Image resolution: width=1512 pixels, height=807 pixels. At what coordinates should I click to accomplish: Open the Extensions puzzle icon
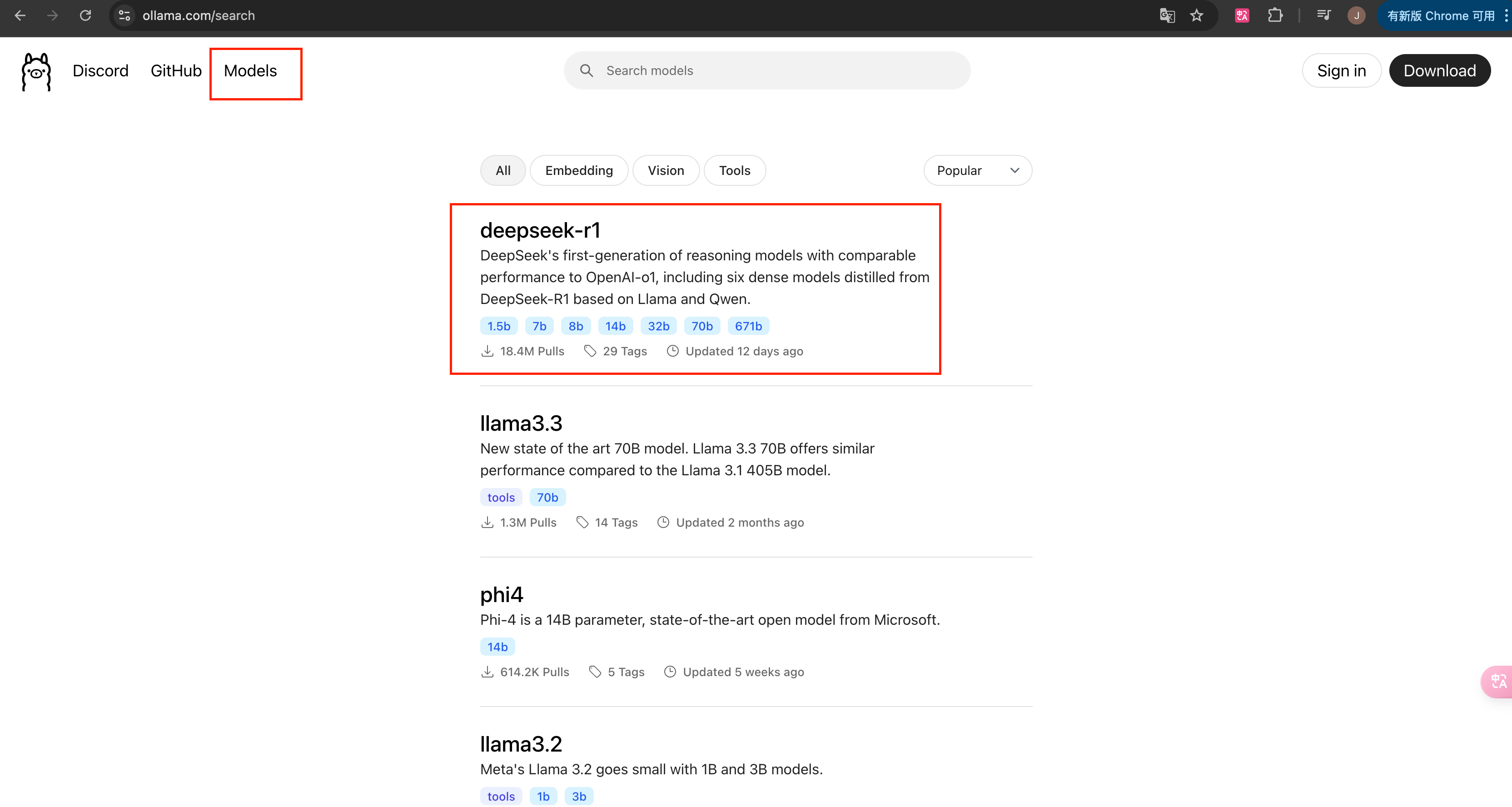point(1275,15)
